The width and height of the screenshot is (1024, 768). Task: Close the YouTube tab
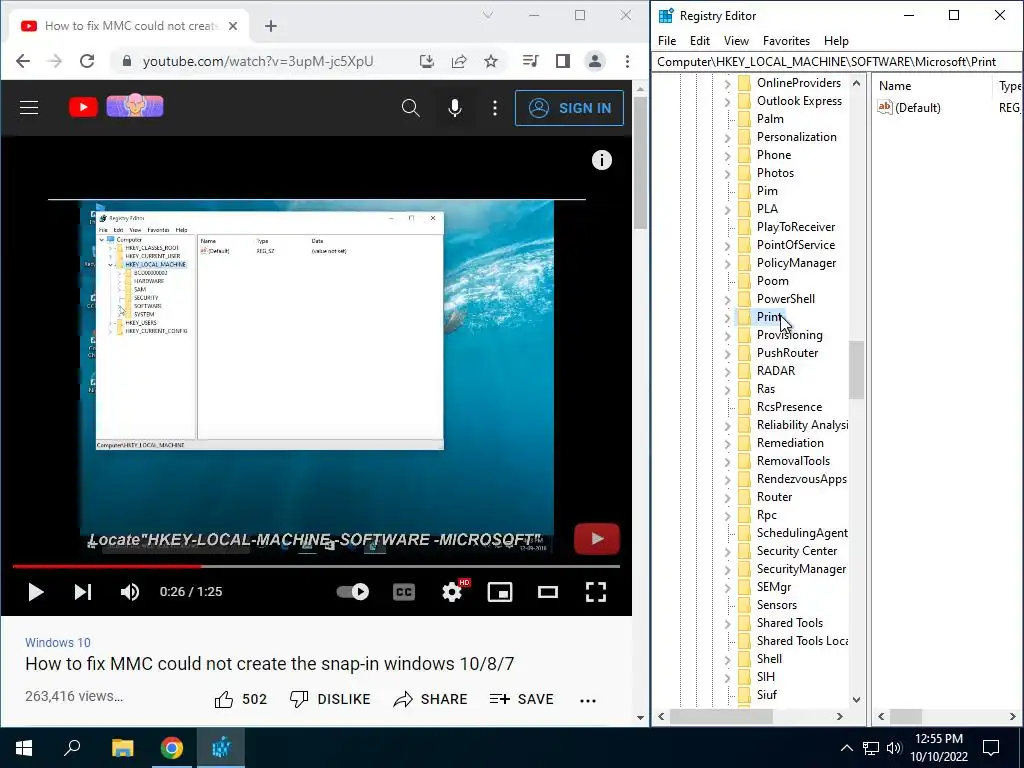click(233, 26)
